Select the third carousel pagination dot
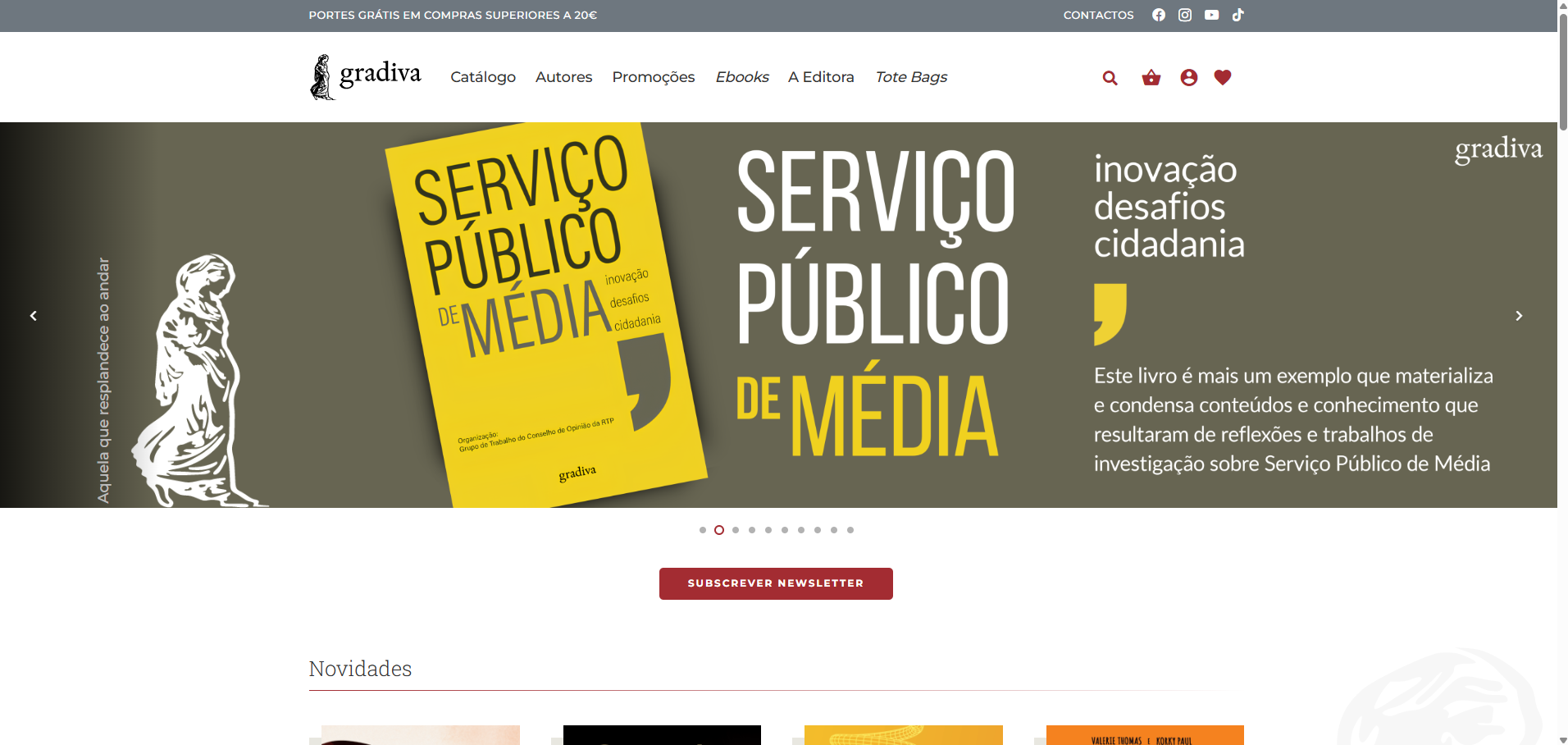 [x=736, y=530]
